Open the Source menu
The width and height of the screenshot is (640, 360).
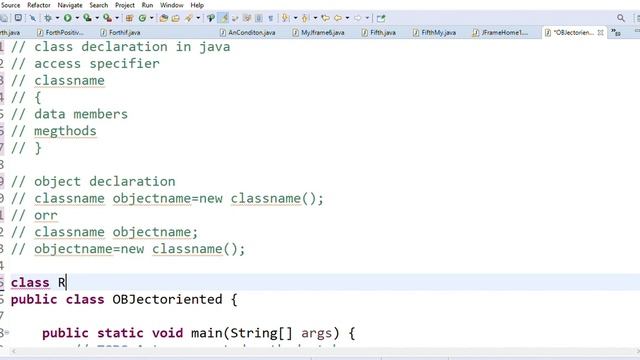pyautogui.click(x=11, y=5)
